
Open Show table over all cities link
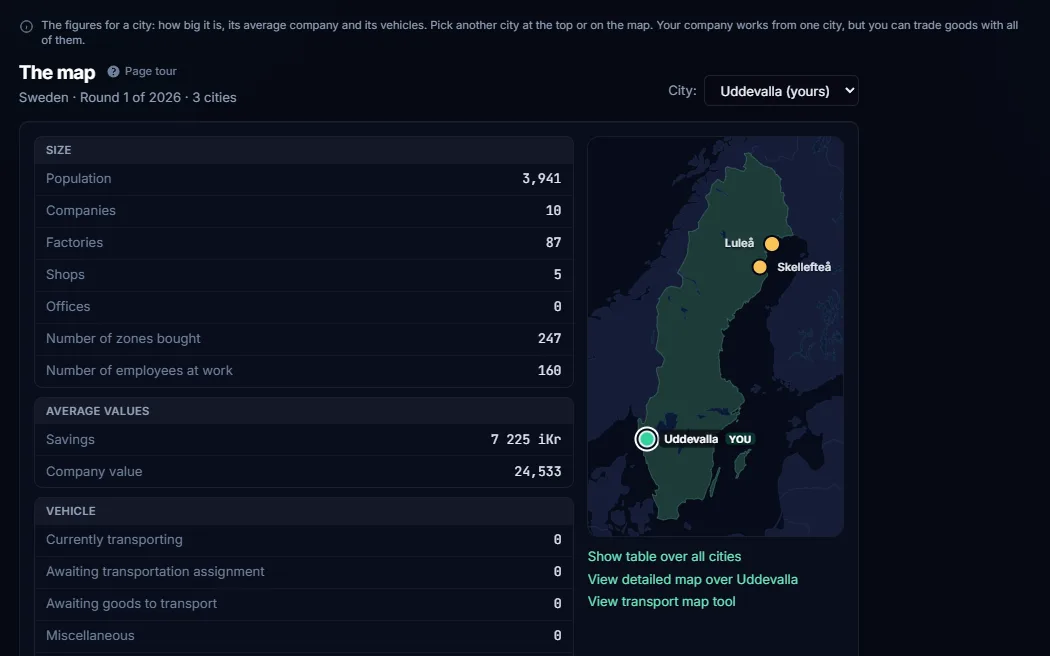[x=664, y=556]
